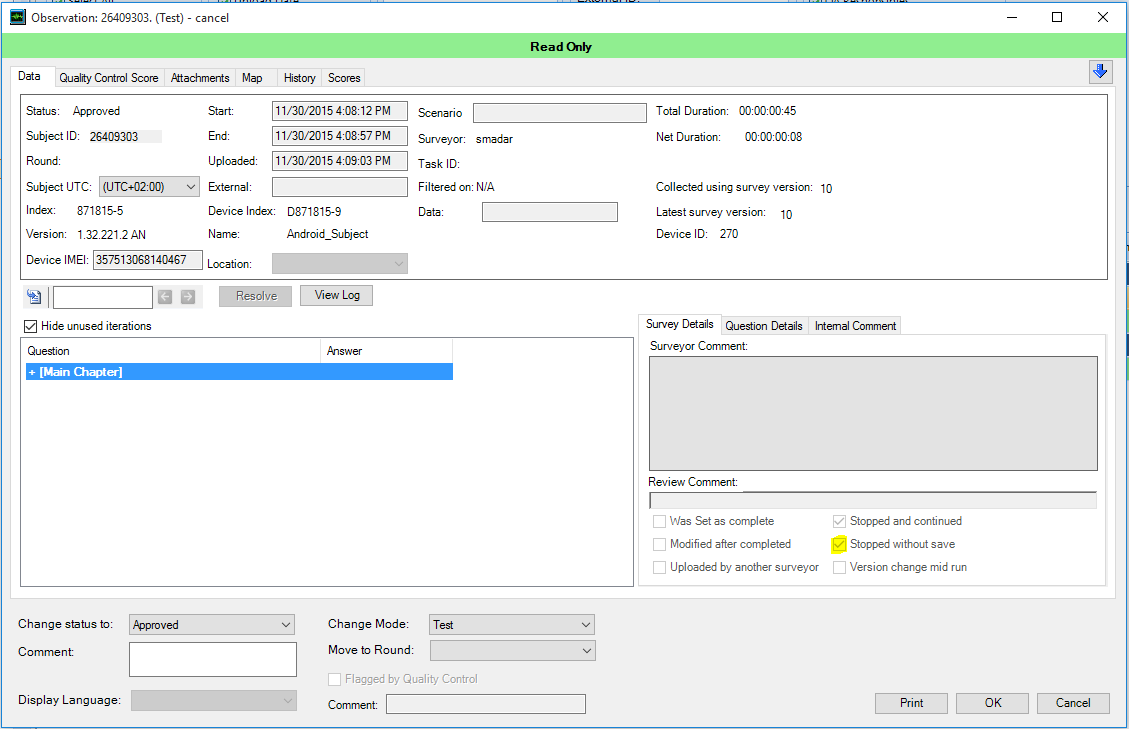Click the blue download arrow icon
The height and width of the screenshot is (729, 1129).
[1099, 71]
